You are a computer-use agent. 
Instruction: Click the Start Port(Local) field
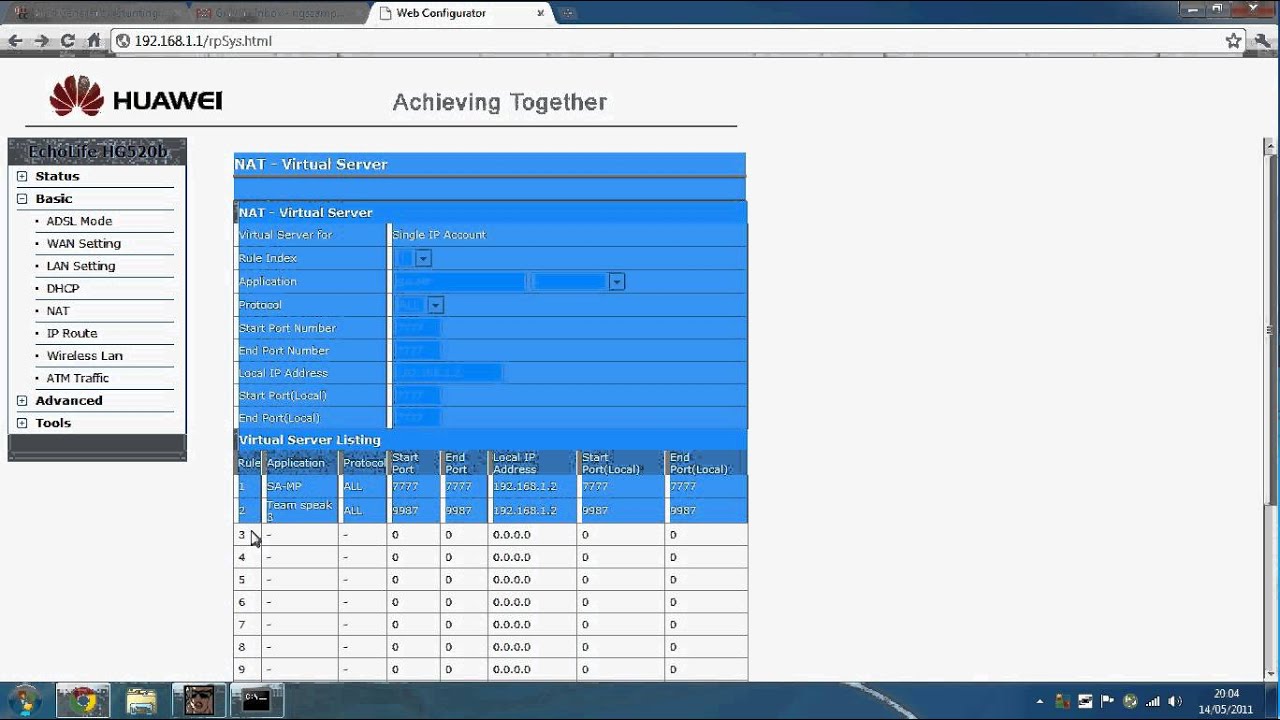417,396
